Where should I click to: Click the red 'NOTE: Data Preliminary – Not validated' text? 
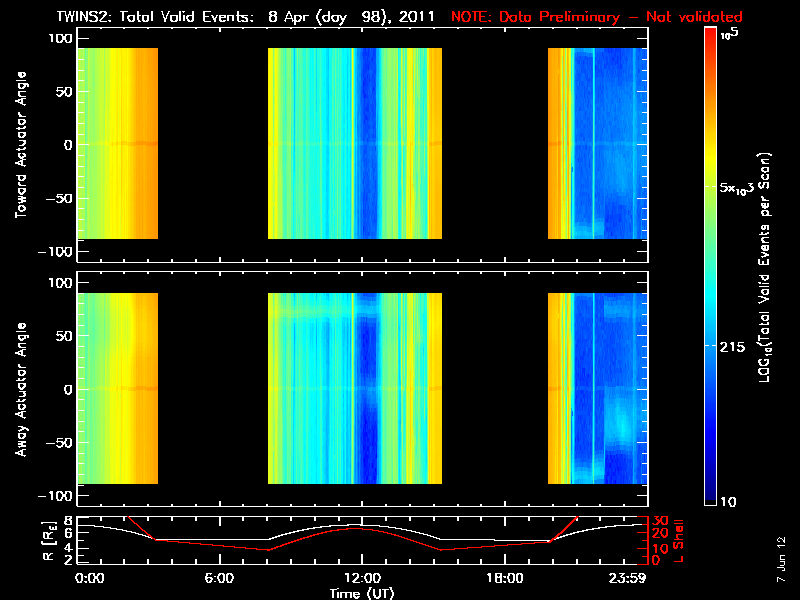tap(596, 17)
